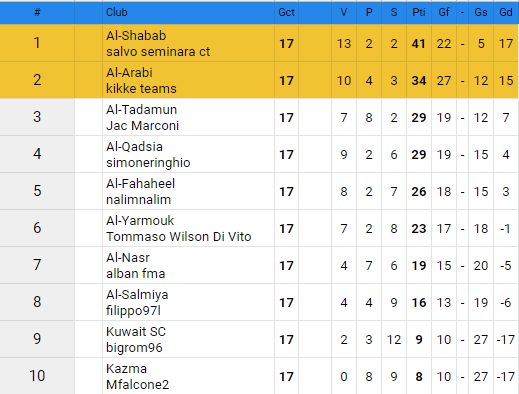Image resolution: width=519 pixels, height=394 pixels.
Task: Select manager Jac Marconi under Al-Tadamun
Action: point(142,126)
